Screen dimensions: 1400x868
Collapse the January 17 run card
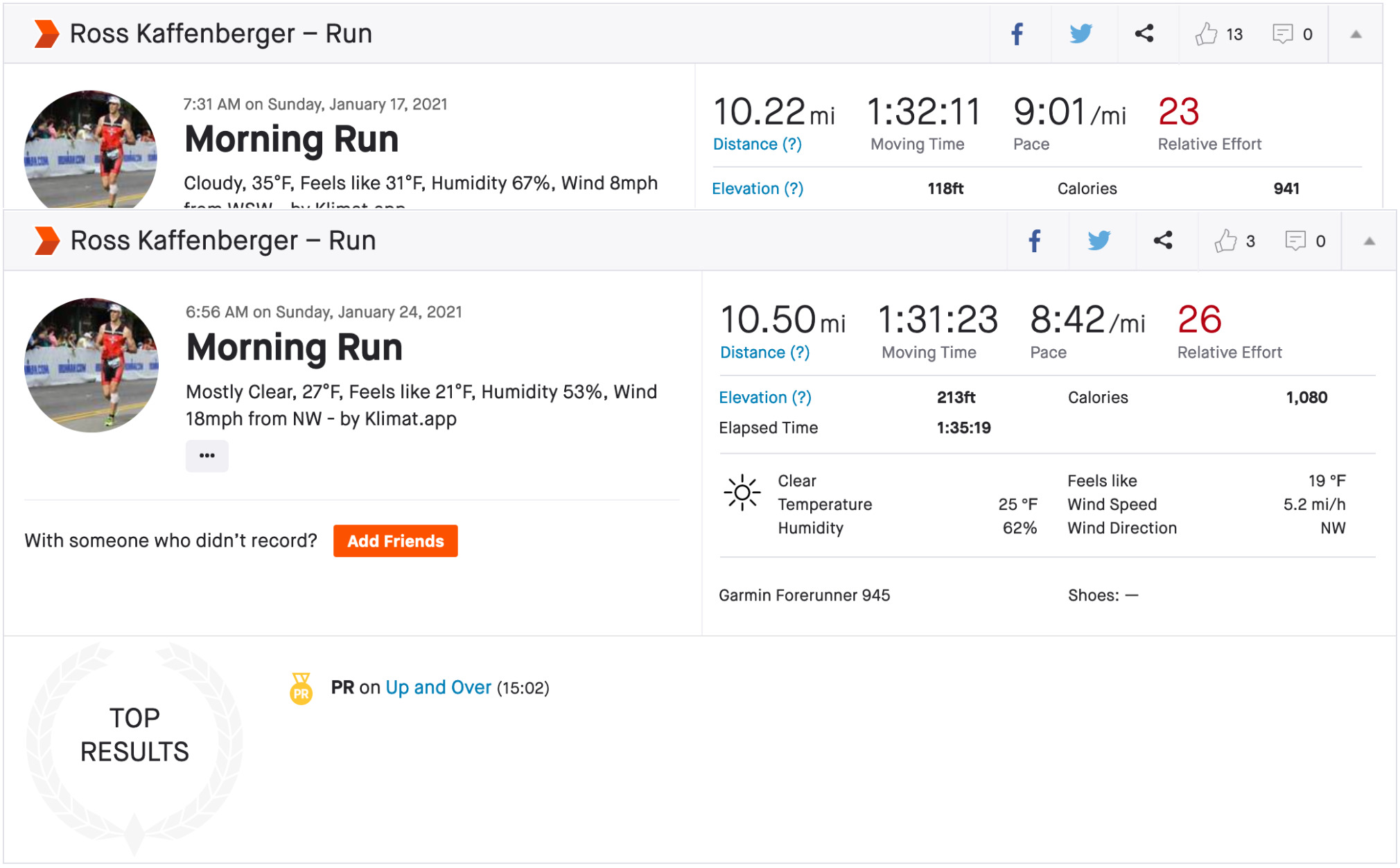(x=1356, y=34)
